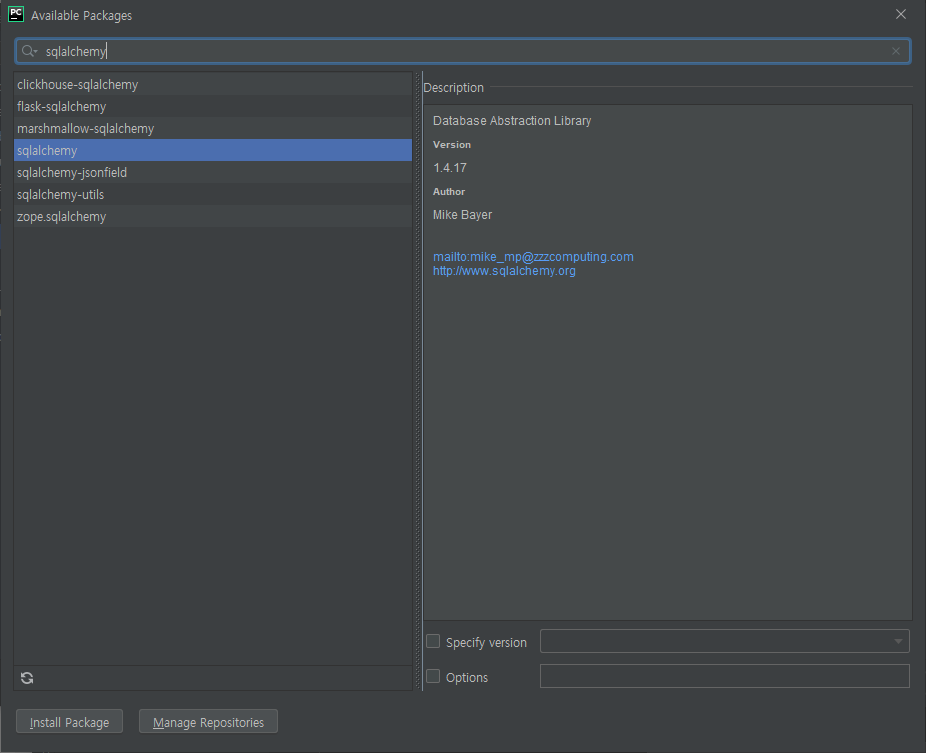Viewport: 926px width, 753px height.
Task: Click the version value 1.4.17
Action: point(450,168)
